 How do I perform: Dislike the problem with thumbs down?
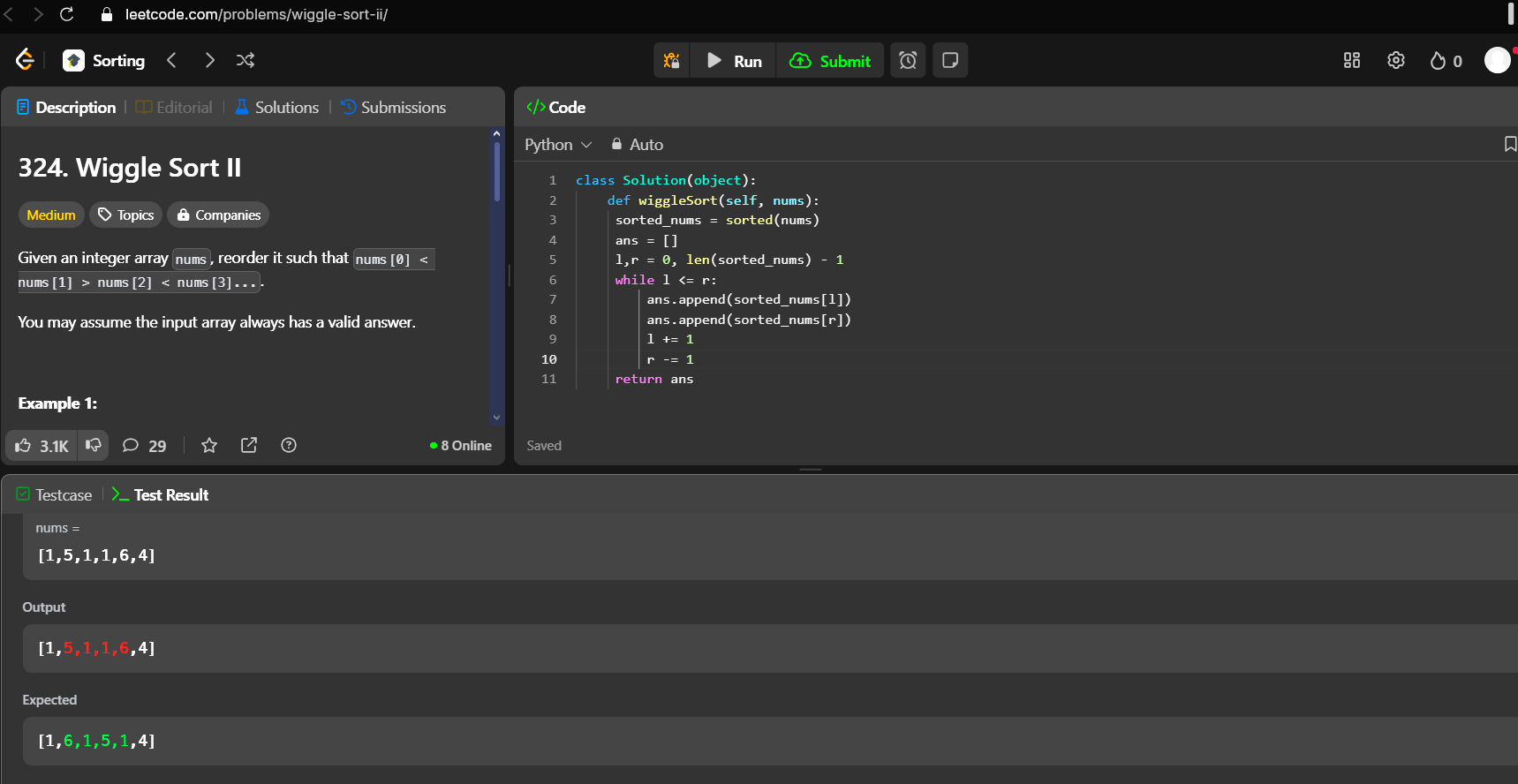(x=93, y=446)
